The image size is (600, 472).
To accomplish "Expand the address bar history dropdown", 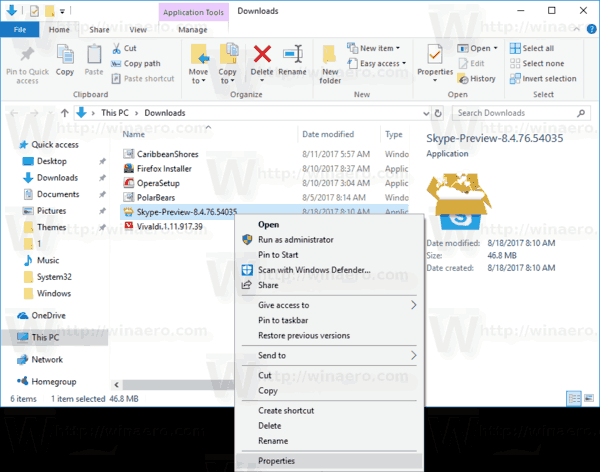I will click(426, 113).
